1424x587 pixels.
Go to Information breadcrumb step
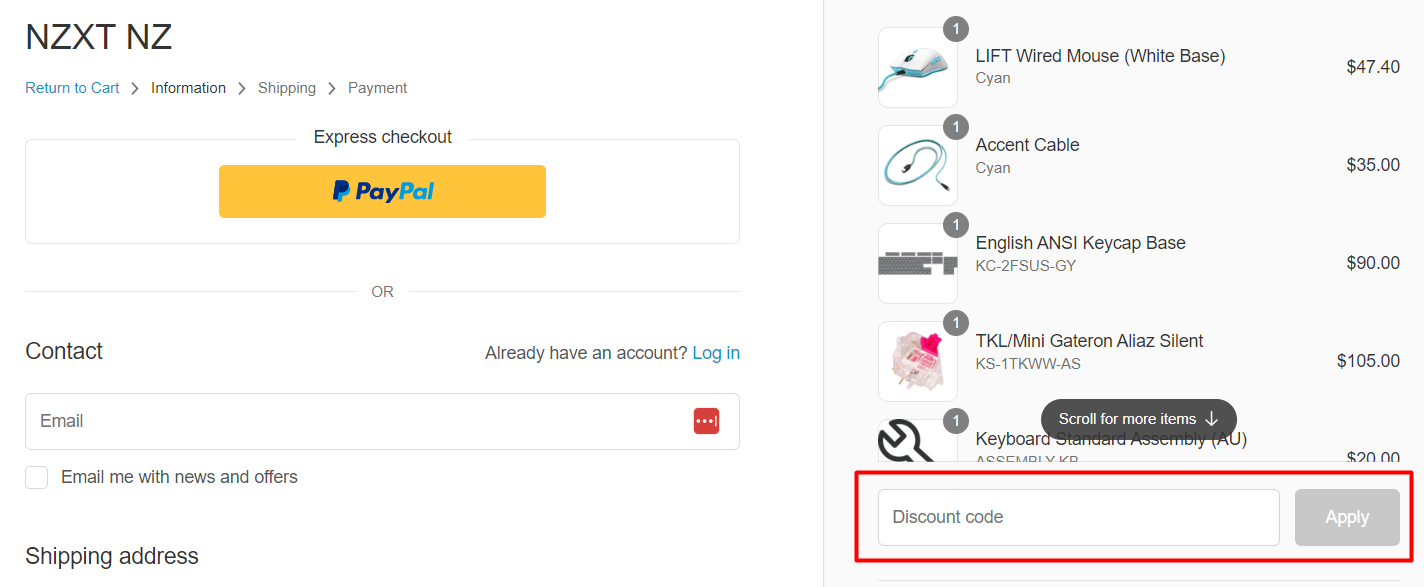point(188,88)
